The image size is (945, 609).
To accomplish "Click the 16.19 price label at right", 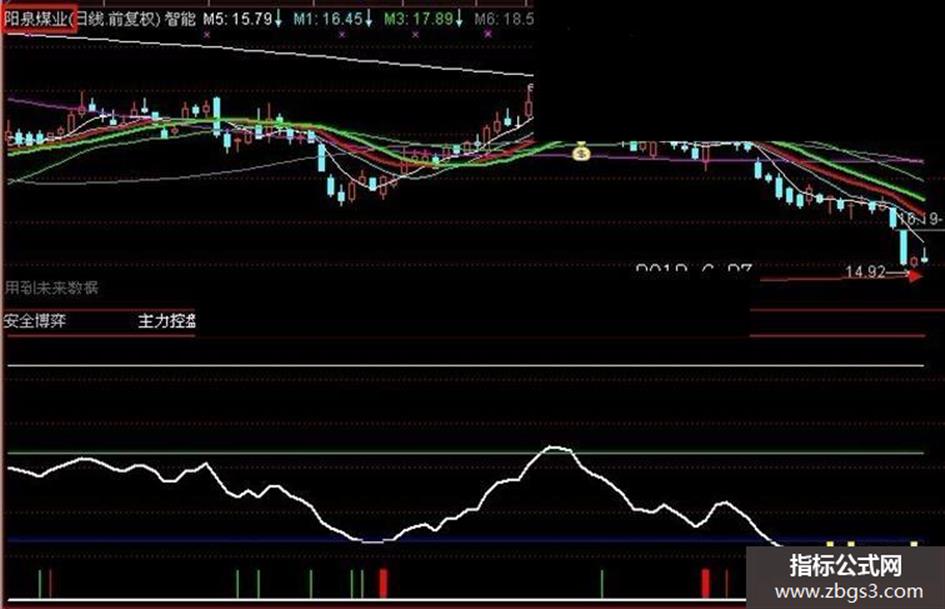I will (x=920, y=218).
